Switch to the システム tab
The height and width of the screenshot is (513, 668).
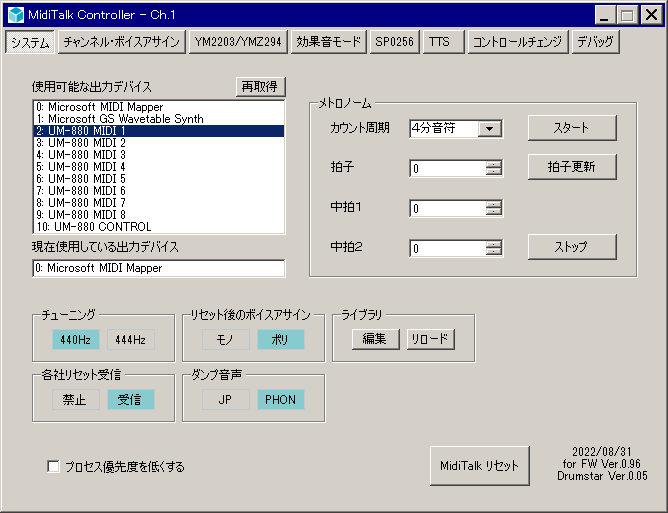(x=30, y=42)
